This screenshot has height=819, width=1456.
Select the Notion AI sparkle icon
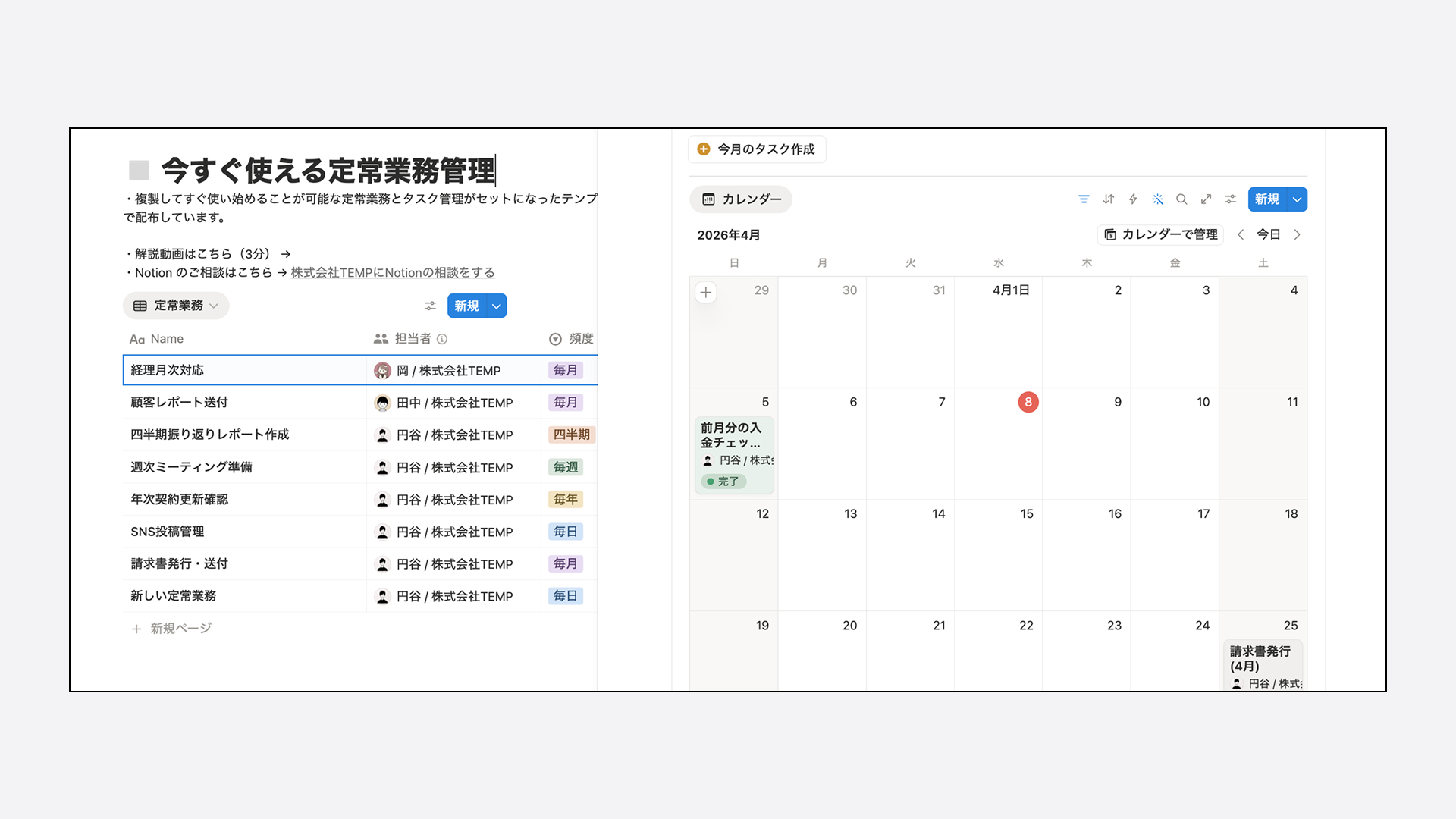pyautogui.click(x=1158, y=199)
